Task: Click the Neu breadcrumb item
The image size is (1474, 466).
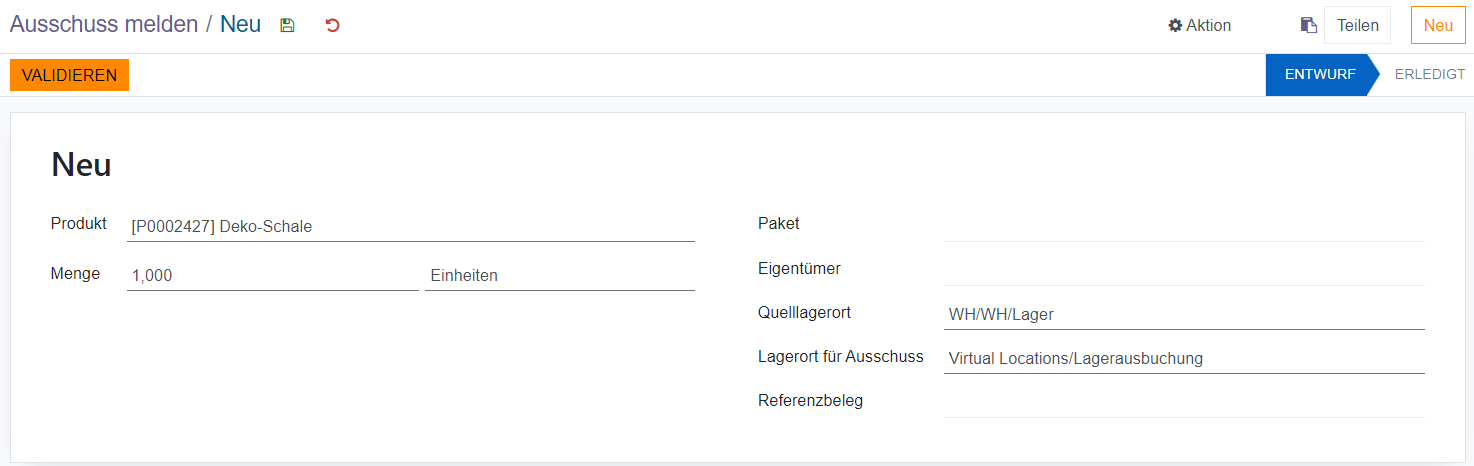Action: 240,25
